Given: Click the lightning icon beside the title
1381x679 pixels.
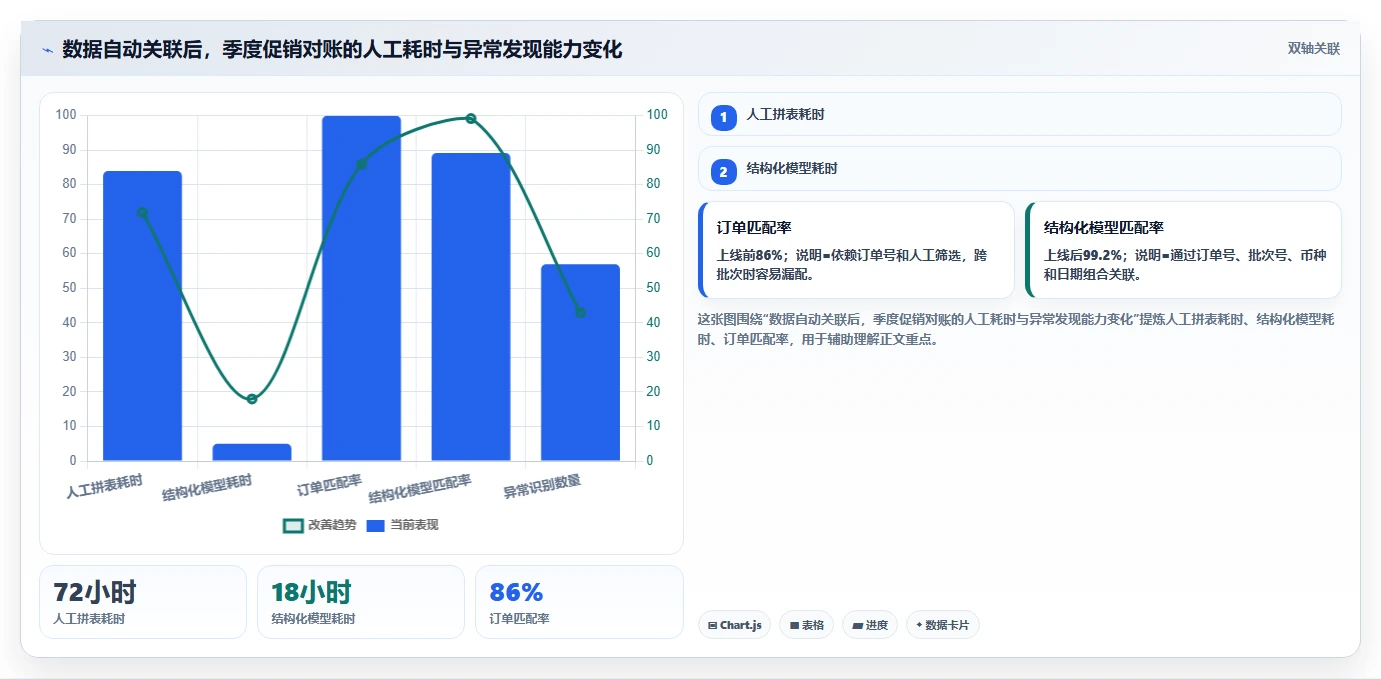Looking at the screenshot, I should (47, 49).
